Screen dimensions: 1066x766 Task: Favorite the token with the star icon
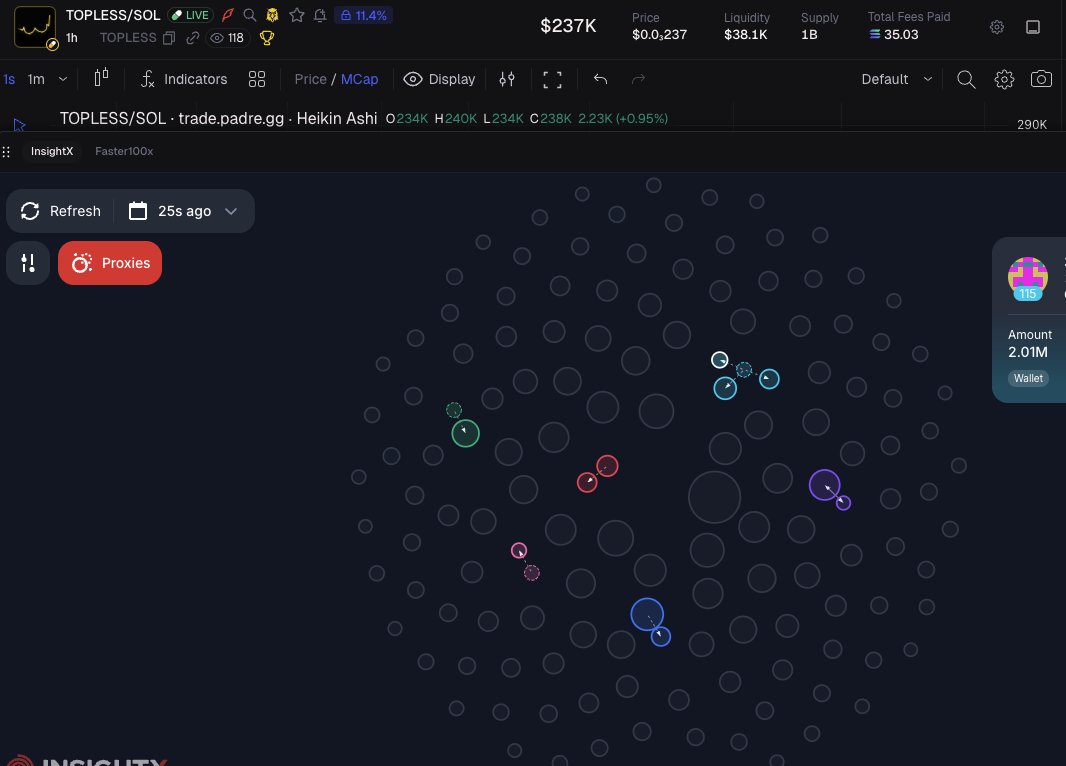click(x=296, y=15)
